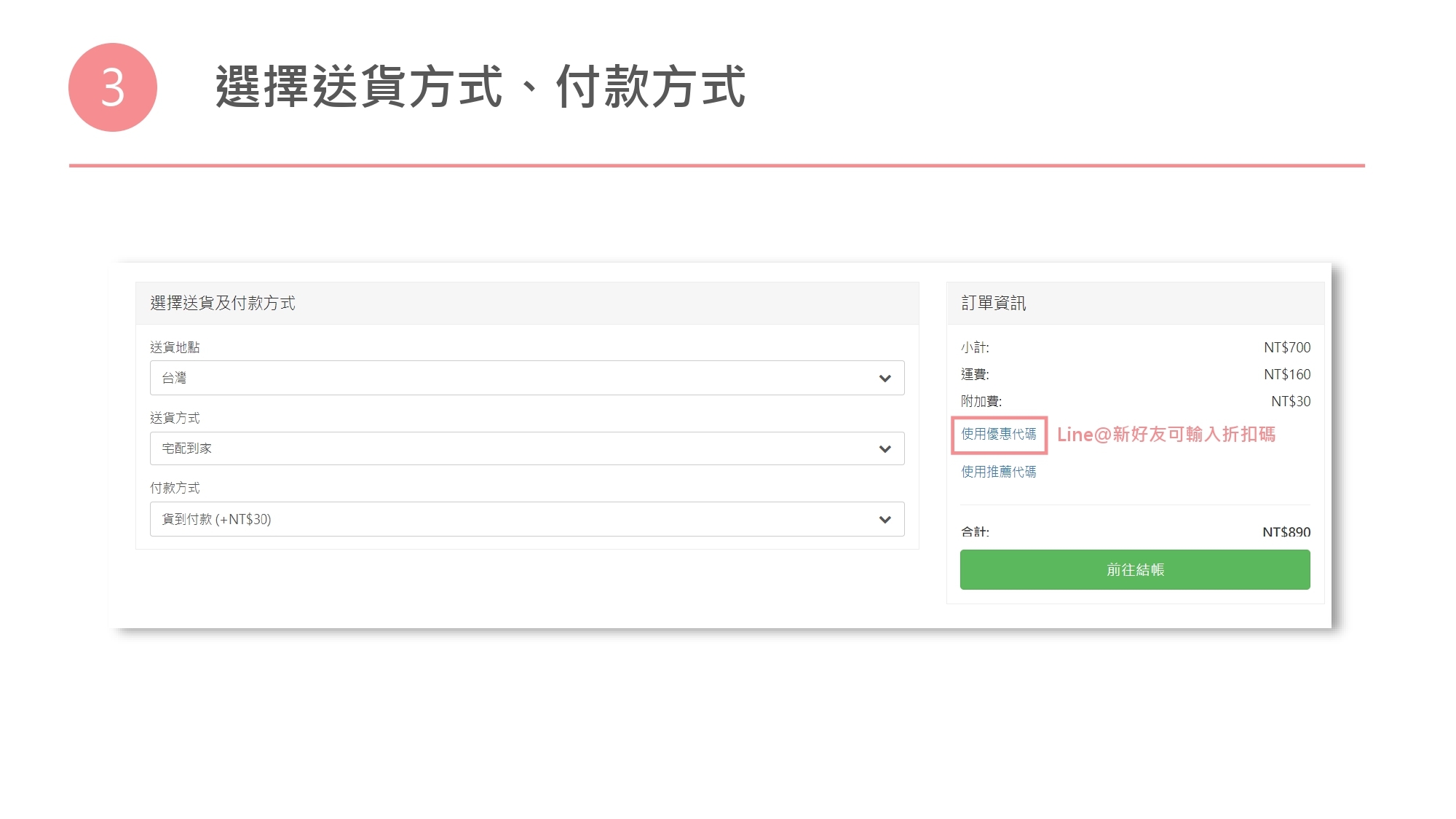Click the 附加費 amount NT$30

coord(1290,402)
